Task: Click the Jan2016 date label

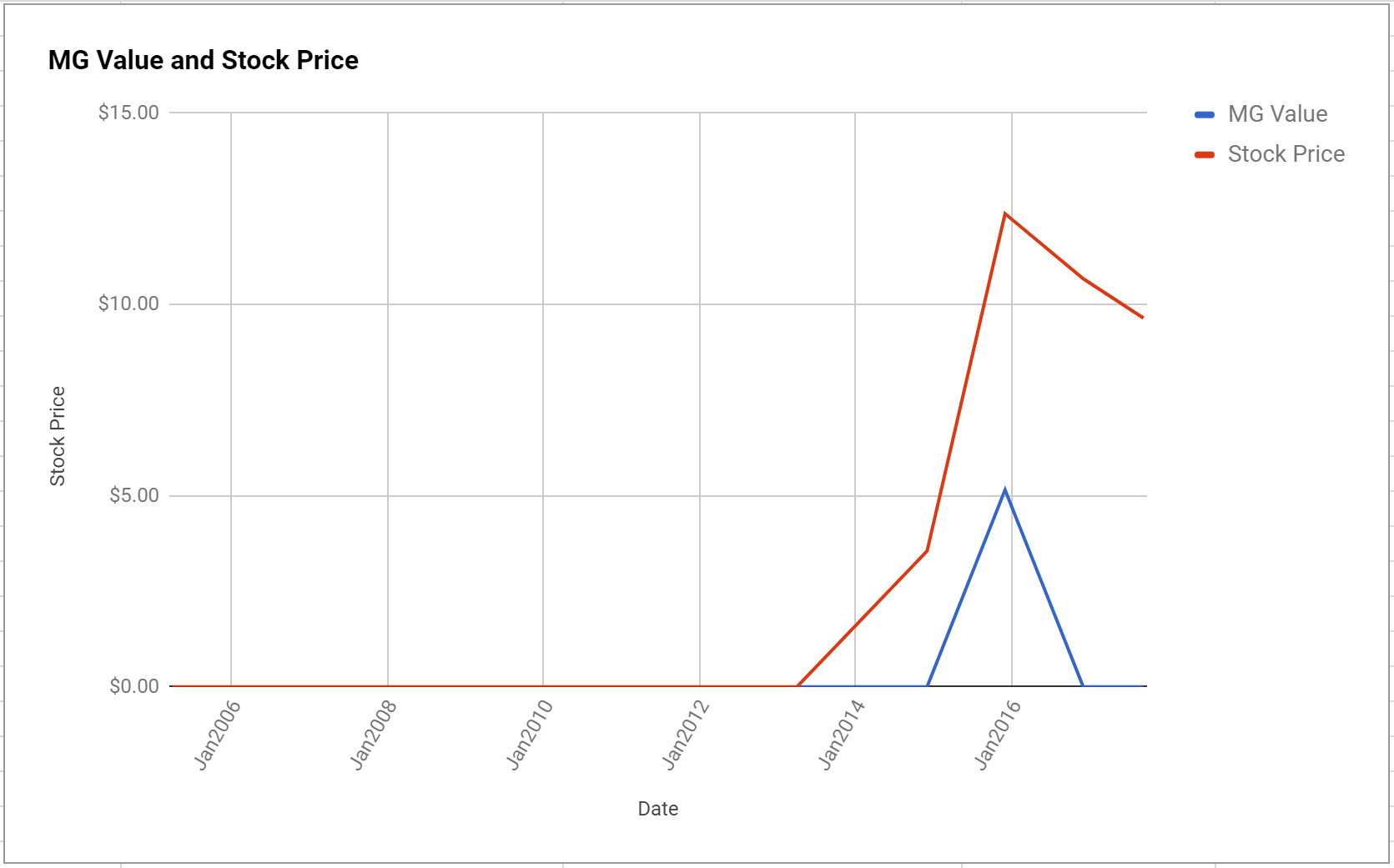Action: [997, 735]
